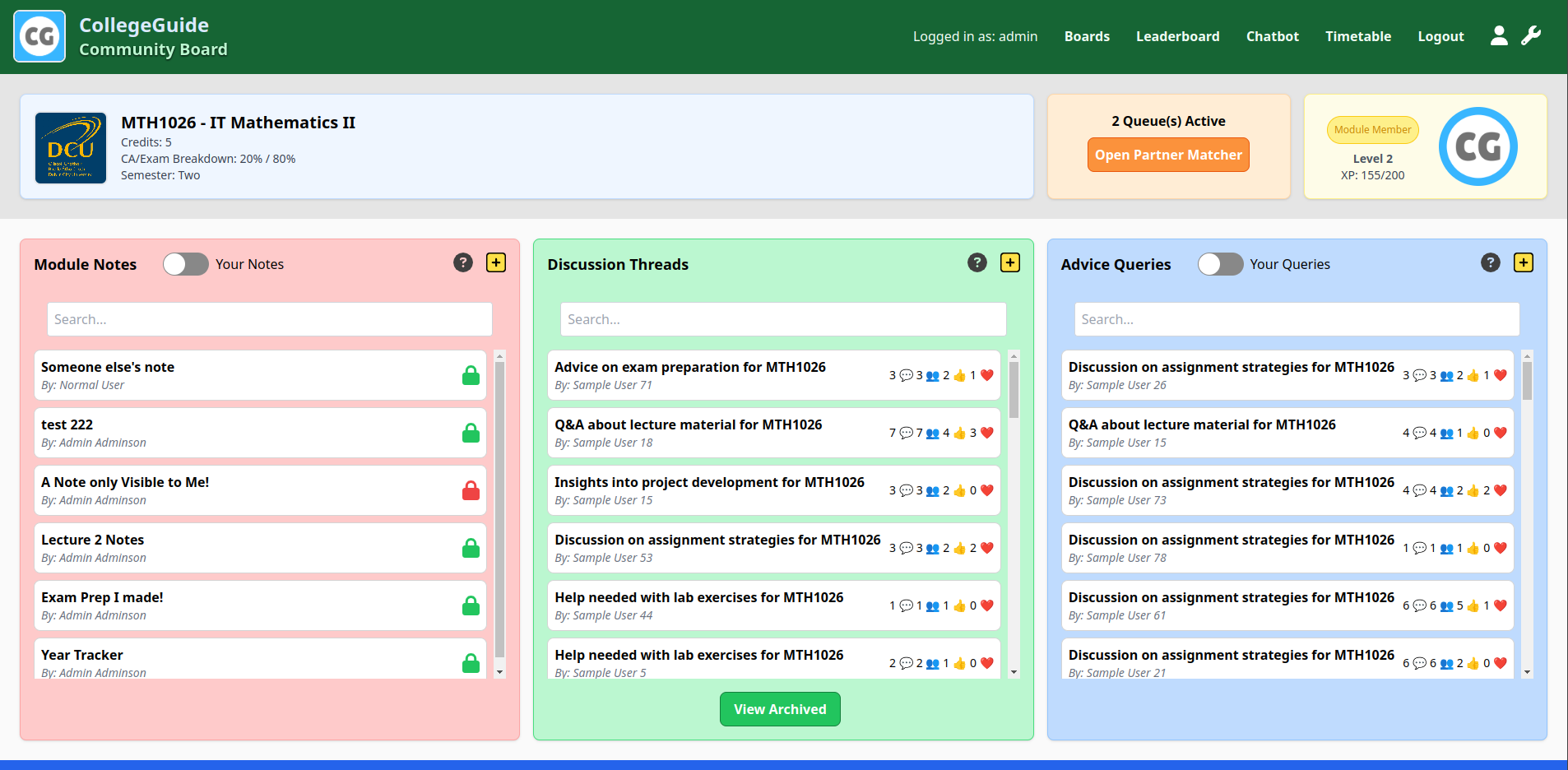The width and height of the screenshot is (1568, 770).
Task: Open assignment strategies query by Sample User 78
Action: pyautogui.click(x=1287, y=548)
